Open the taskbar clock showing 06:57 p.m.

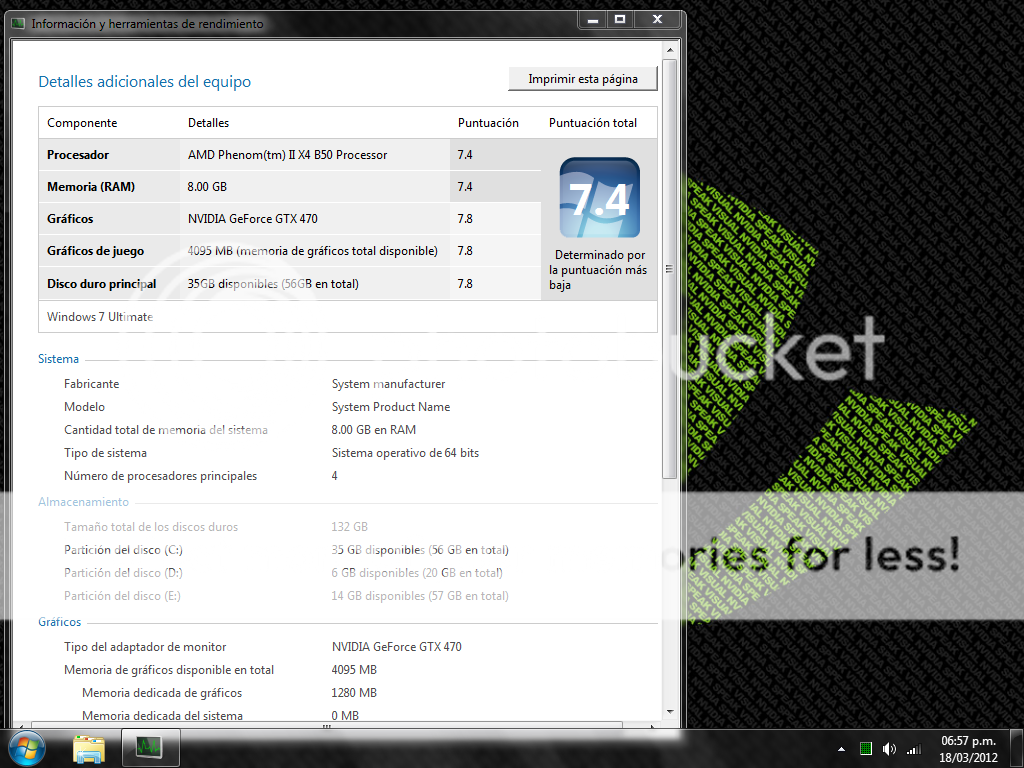(x=968, y=749)
